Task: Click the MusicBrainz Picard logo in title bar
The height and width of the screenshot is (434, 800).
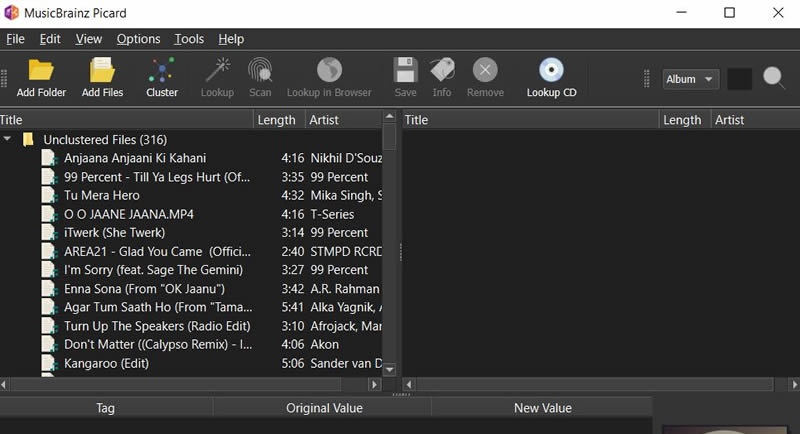Action: coord(11,13)
